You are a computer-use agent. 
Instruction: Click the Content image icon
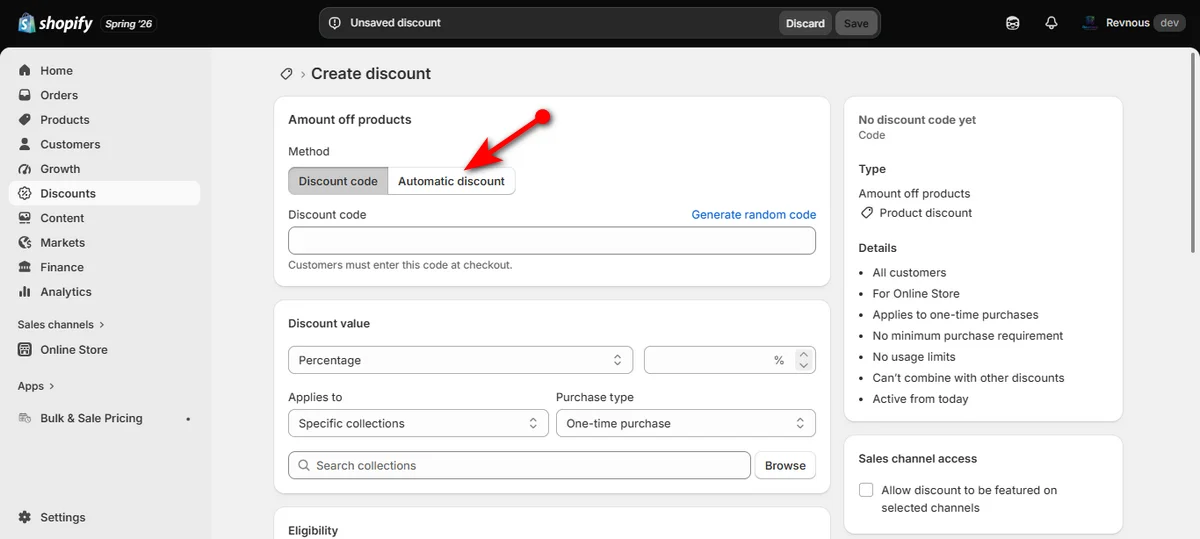pos(25,218)
